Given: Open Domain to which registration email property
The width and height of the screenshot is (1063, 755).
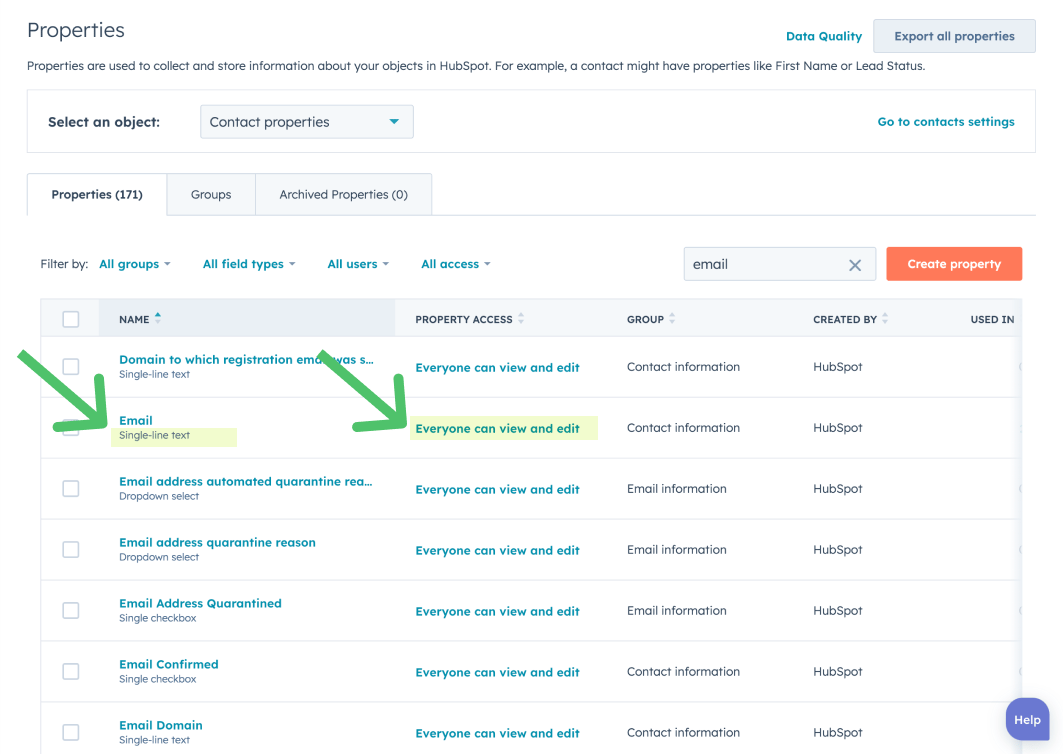Looking at the screenshot, I should (x=246, y=359).
